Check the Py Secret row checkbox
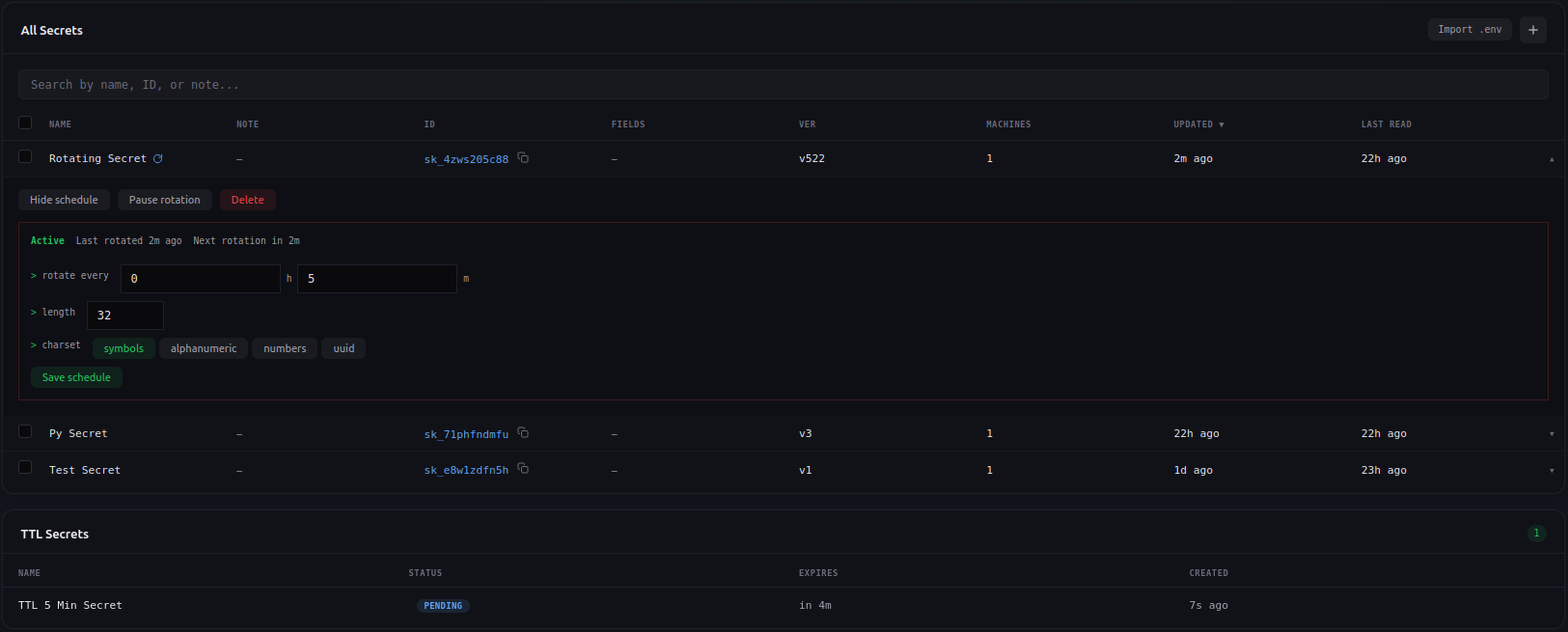Image resolution: width=1568 pixels, height=632 pixels. [25, 431]
